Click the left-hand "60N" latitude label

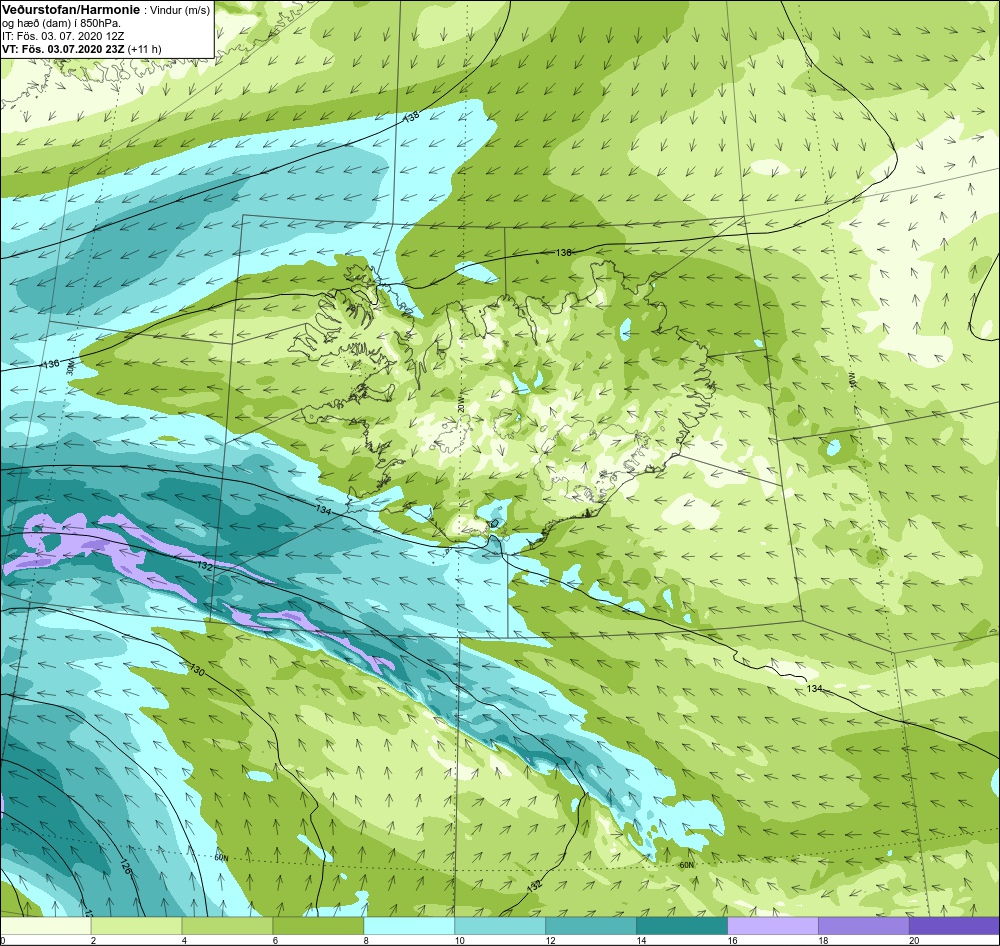(x=221, y=858)
